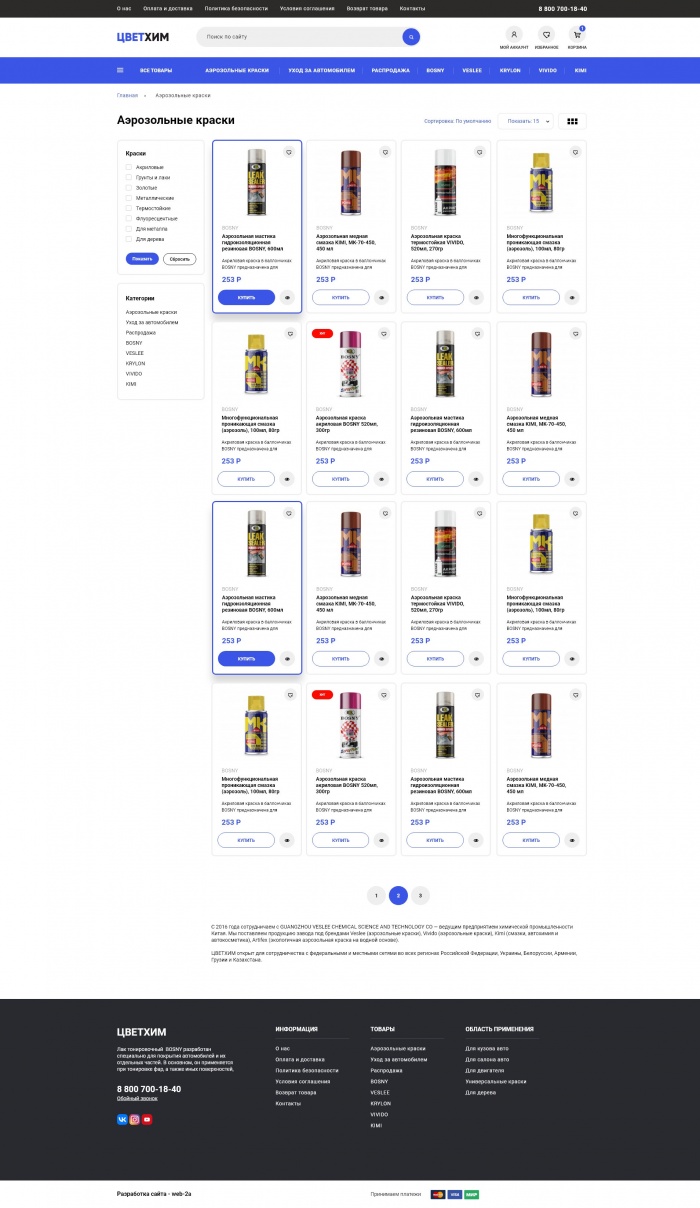Select Распродажа in the blue navigation bar

coord(390,70)
